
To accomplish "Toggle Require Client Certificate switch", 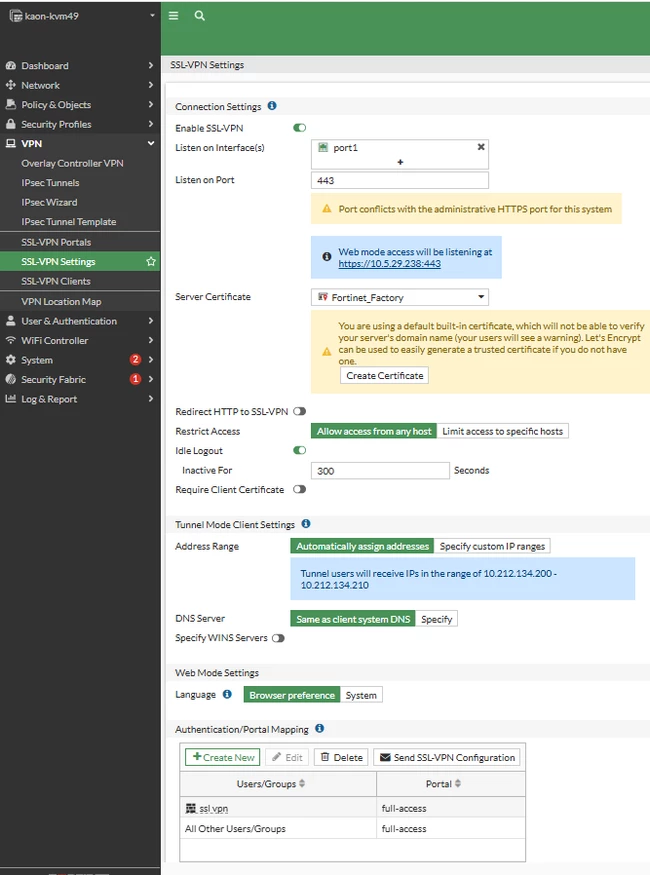I will 300,489.
